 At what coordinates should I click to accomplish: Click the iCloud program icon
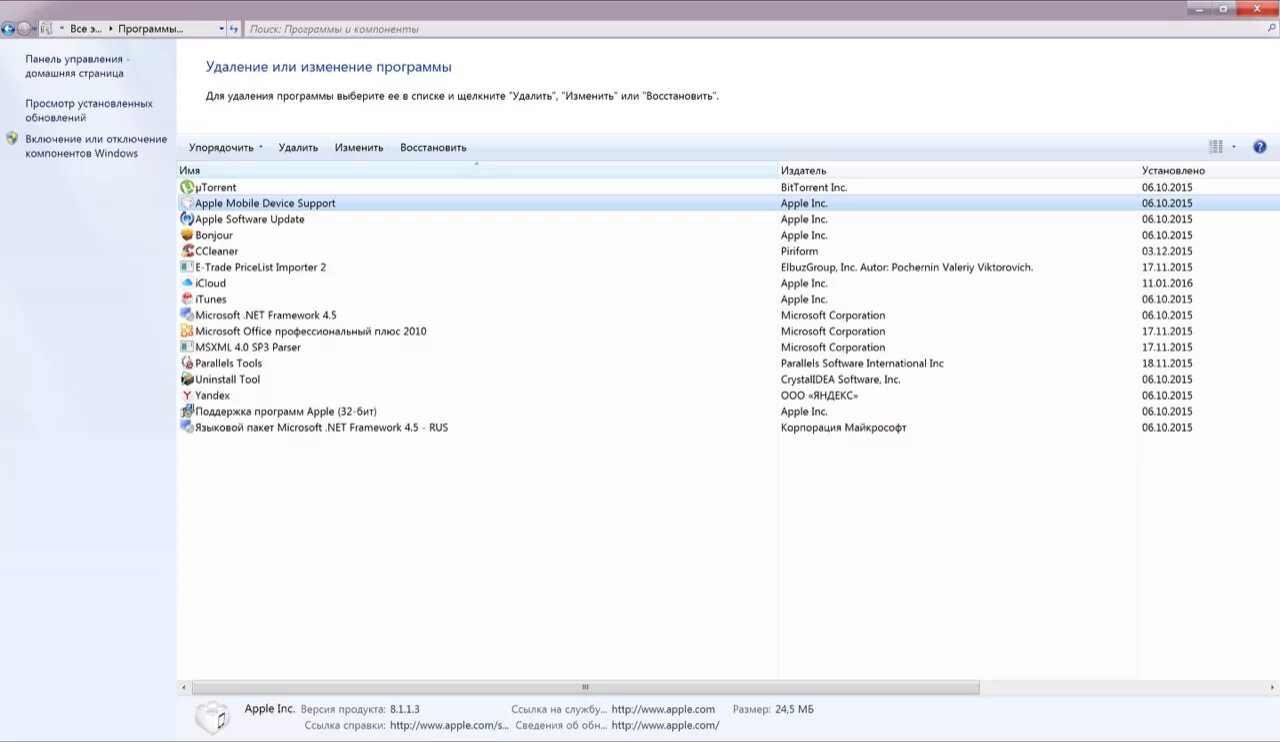[x=187, y=283]
